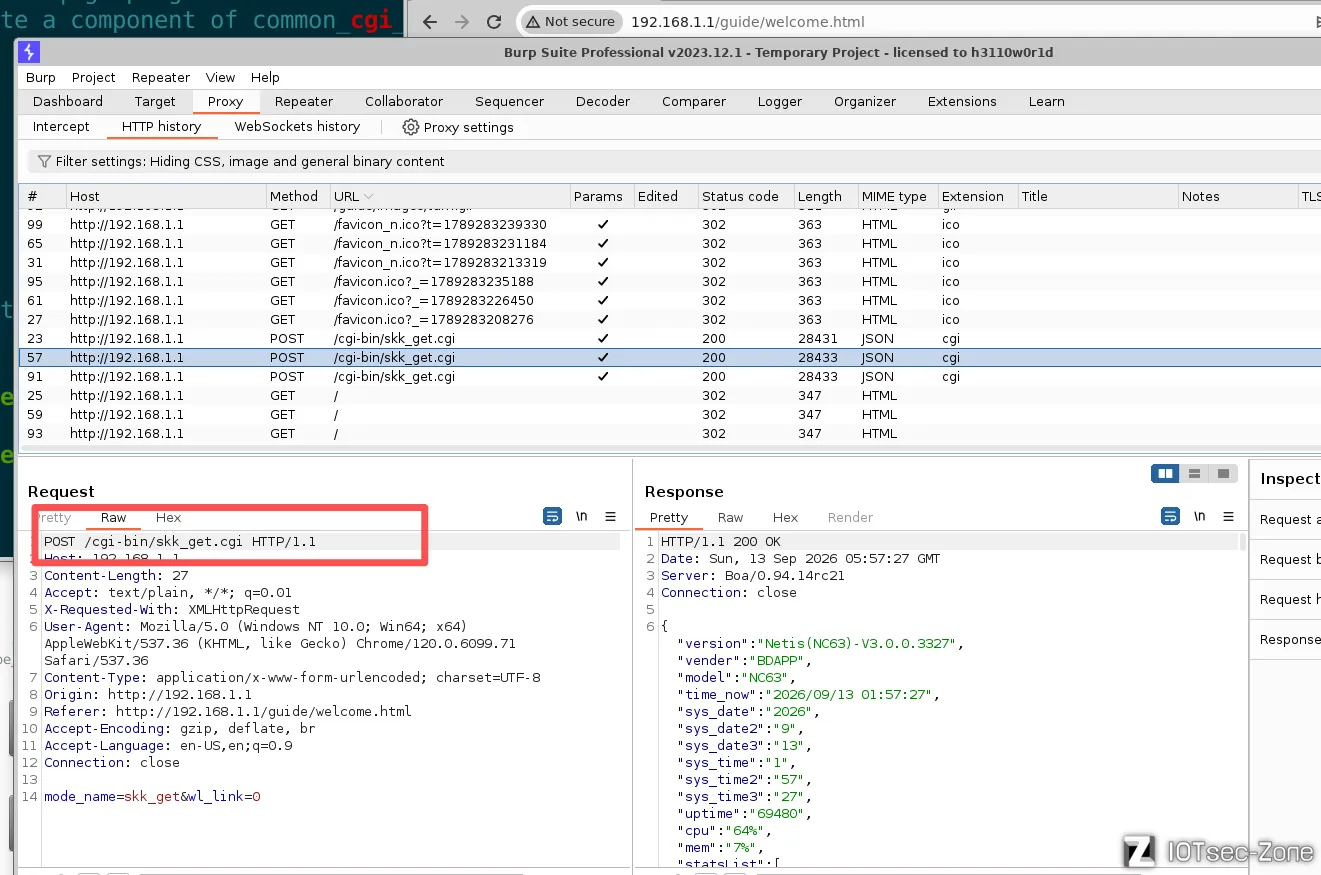
Task: Open the Response editor hamburger menu
Action: 1229,517
